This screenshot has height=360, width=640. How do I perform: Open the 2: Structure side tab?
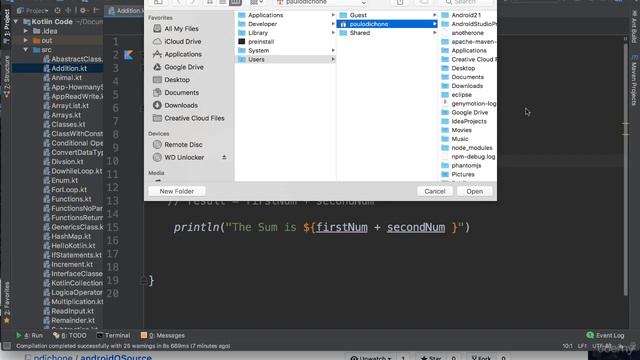tap(7, 77)
